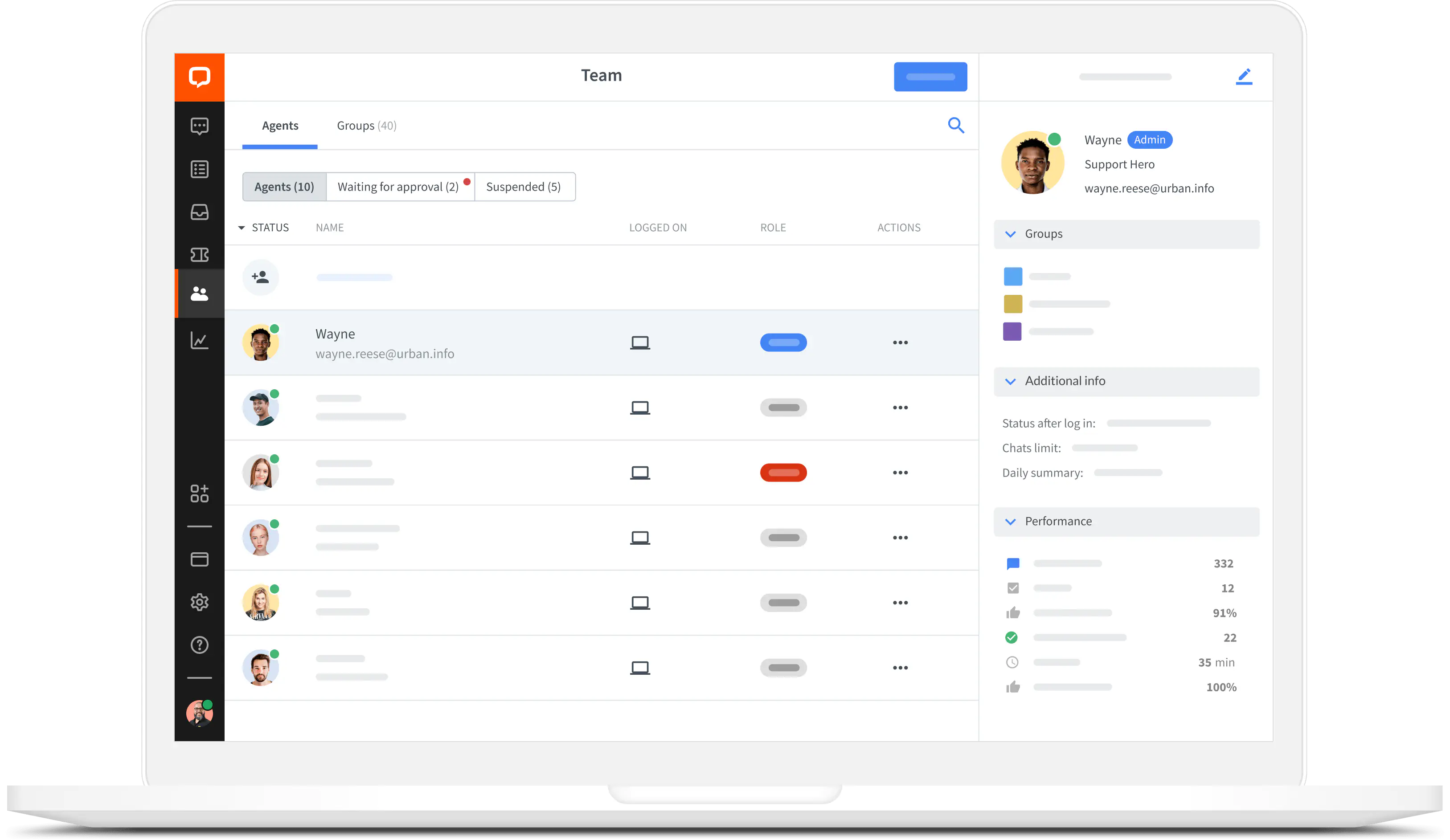Click the three-dot actions menu for Wayne
The width and height of the screenshot is (1450, 840).
(x=899, y=342)
